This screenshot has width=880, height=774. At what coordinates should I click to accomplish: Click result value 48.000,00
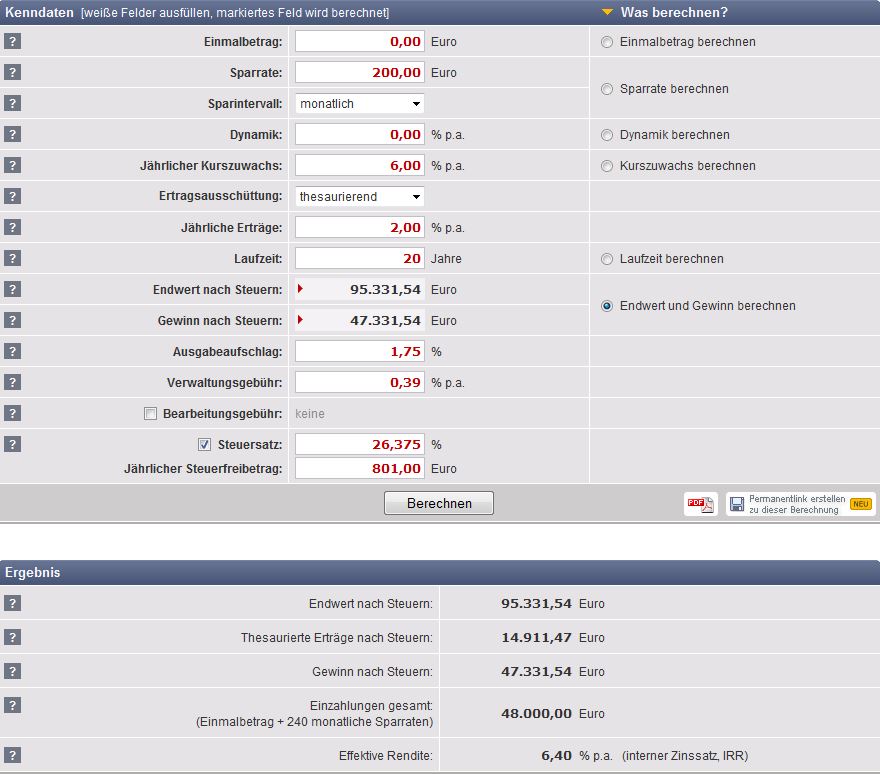click(x=536, y=713)
